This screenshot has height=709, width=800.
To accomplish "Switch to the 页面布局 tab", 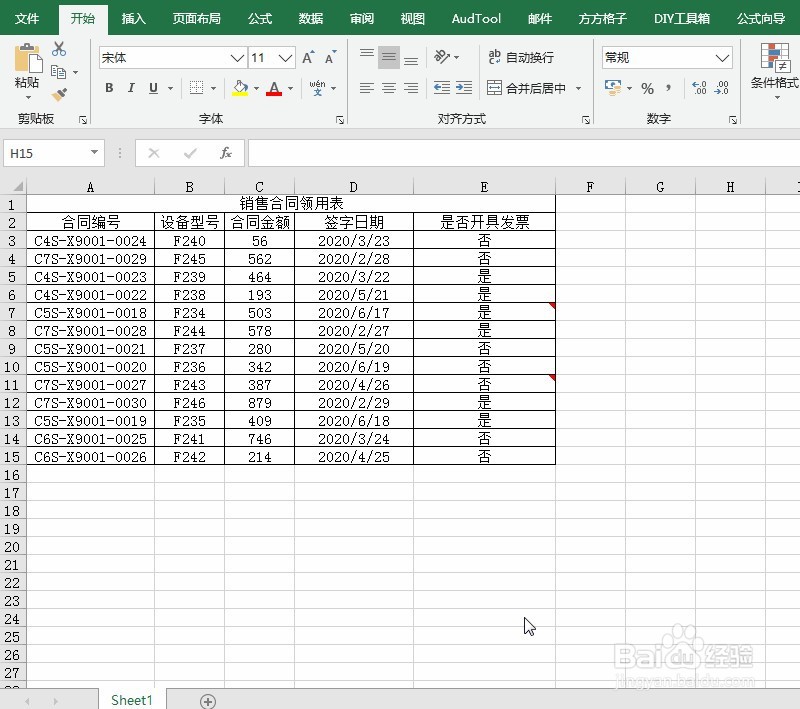I will coord(196,19).
